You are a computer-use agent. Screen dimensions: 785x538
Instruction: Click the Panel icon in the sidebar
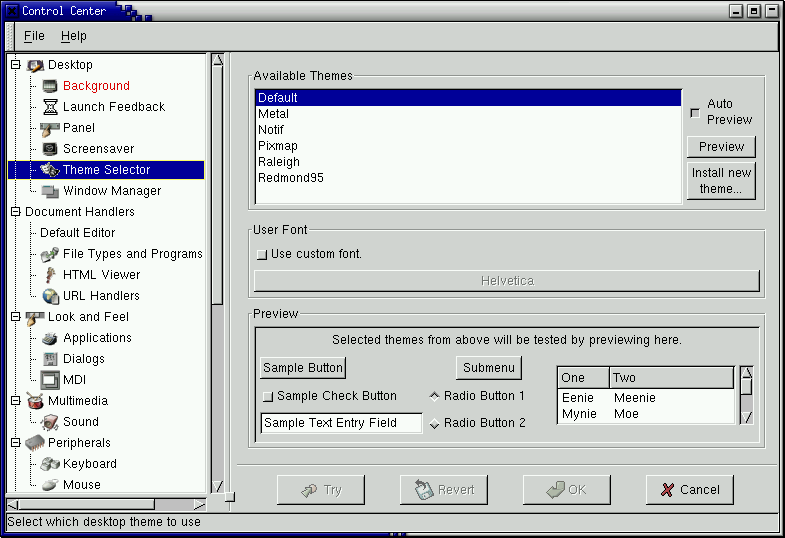pyautogui.click(x=50, y=128)
